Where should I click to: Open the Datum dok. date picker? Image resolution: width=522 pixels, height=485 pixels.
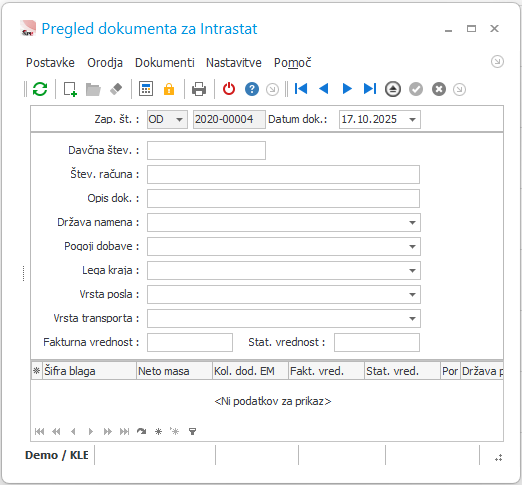tap(412, 119)
